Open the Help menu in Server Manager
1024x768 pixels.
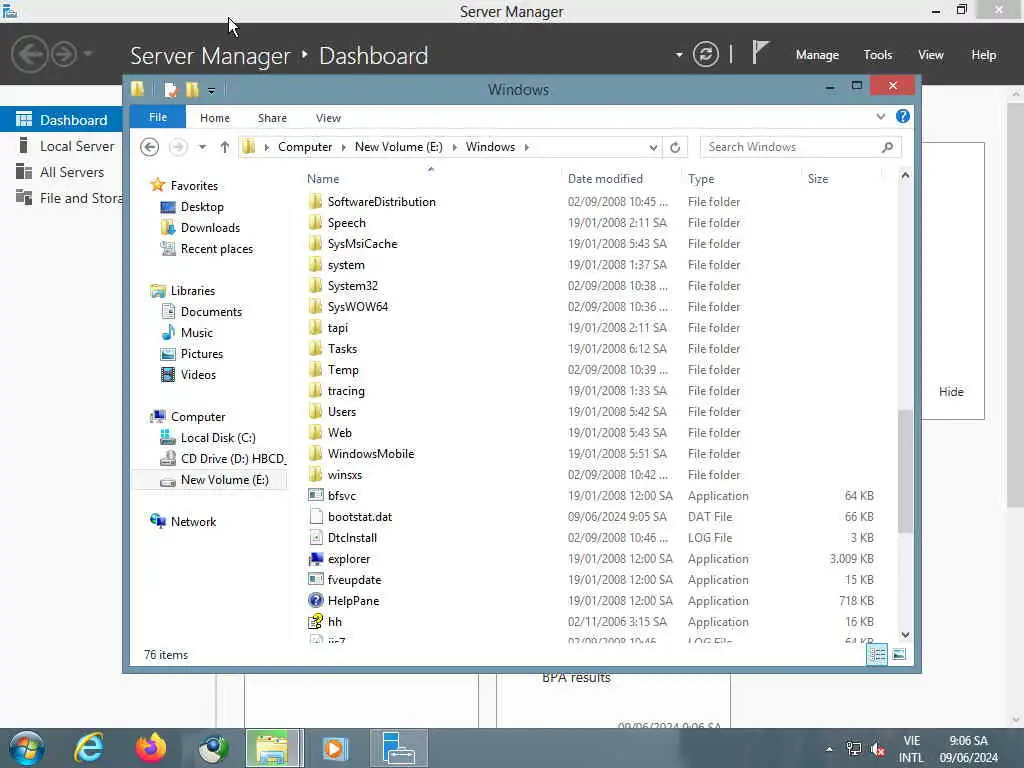coord(984,55)
